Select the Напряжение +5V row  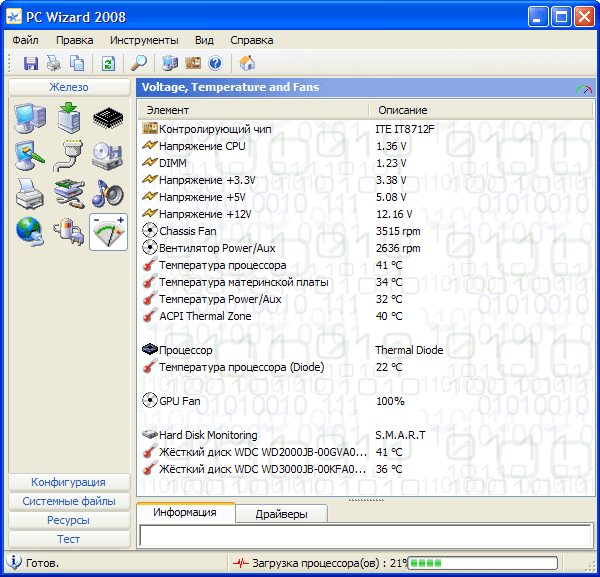tap(365, 197)
